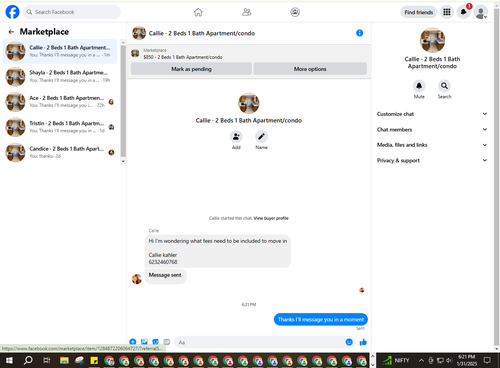Click the blue Thanks message bubble
Screen dimensions: 500x368
pyautogui.click(x=321, y=319)
